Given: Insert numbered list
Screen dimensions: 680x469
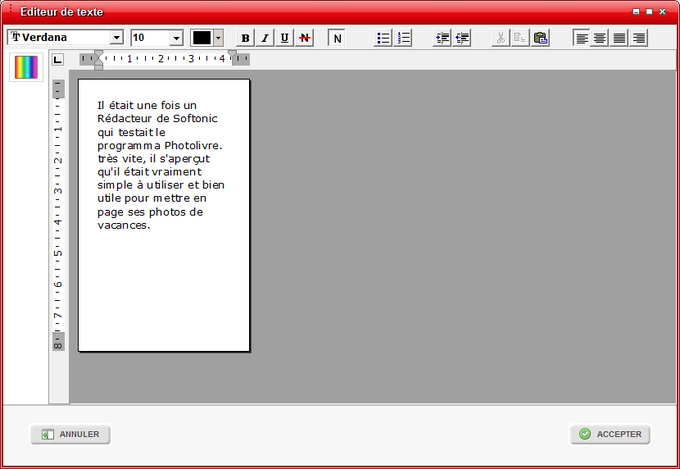Looking at the screenshot, I should click(x=403, y=38).
